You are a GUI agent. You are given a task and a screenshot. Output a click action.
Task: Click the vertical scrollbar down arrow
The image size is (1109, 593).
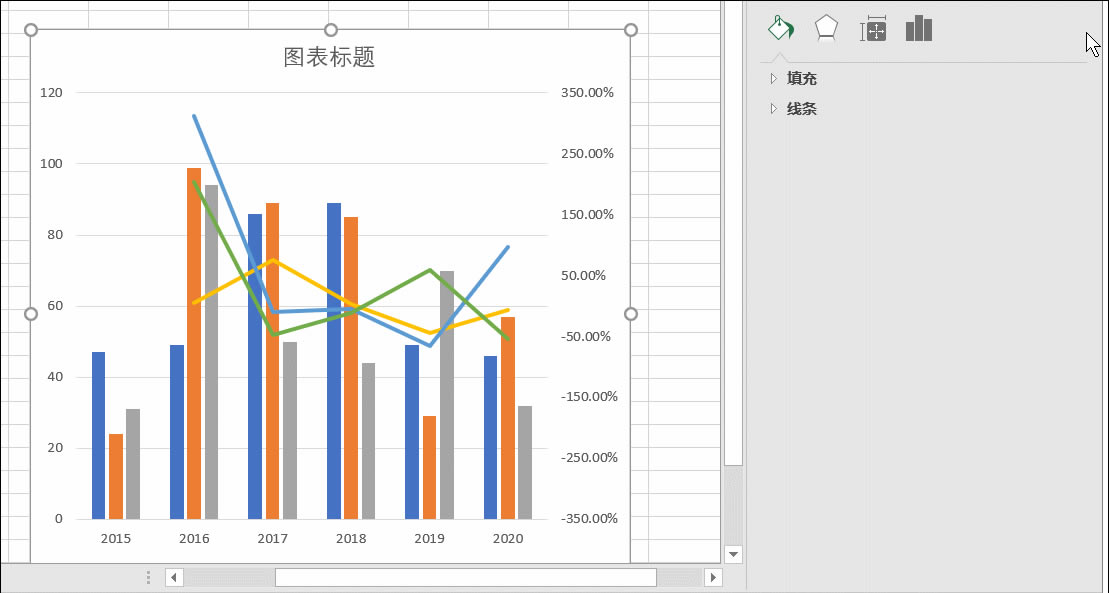click(x=733, y=554)
